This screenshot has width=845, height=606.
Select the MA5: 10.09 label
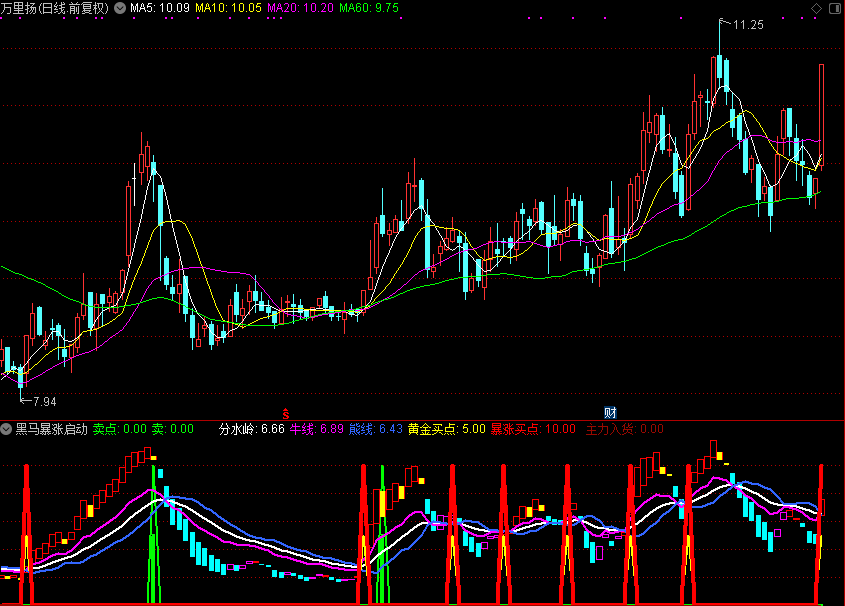(x=160, y=8)
